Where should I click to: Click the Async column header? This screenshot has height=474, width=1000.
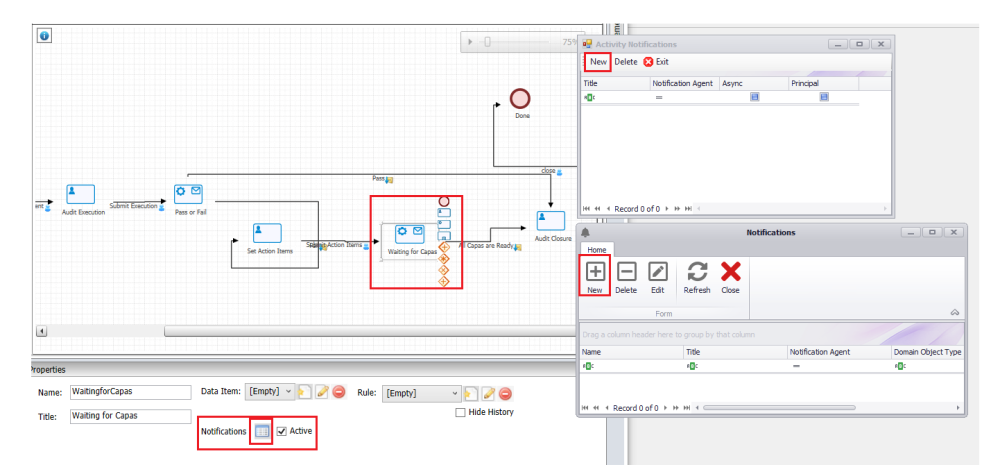[x=753, y=84]
